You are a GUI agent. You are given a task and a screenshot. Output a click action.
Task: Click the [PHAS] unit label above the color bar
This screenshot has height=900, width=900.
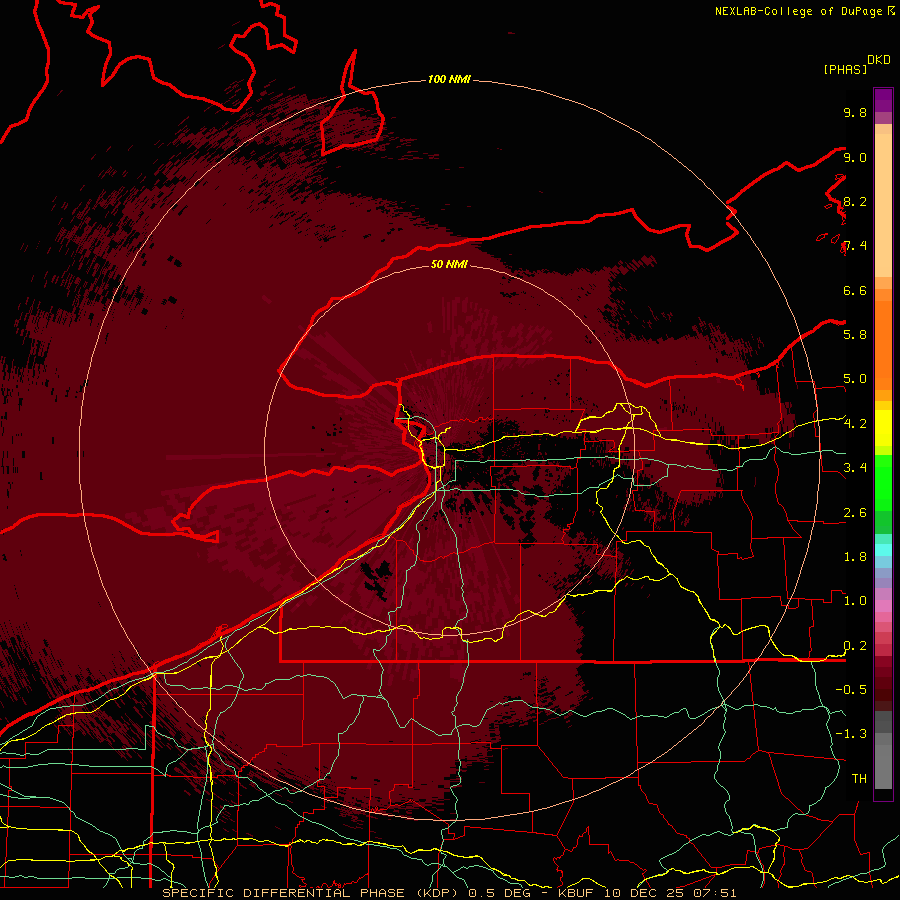click(845, 70)
